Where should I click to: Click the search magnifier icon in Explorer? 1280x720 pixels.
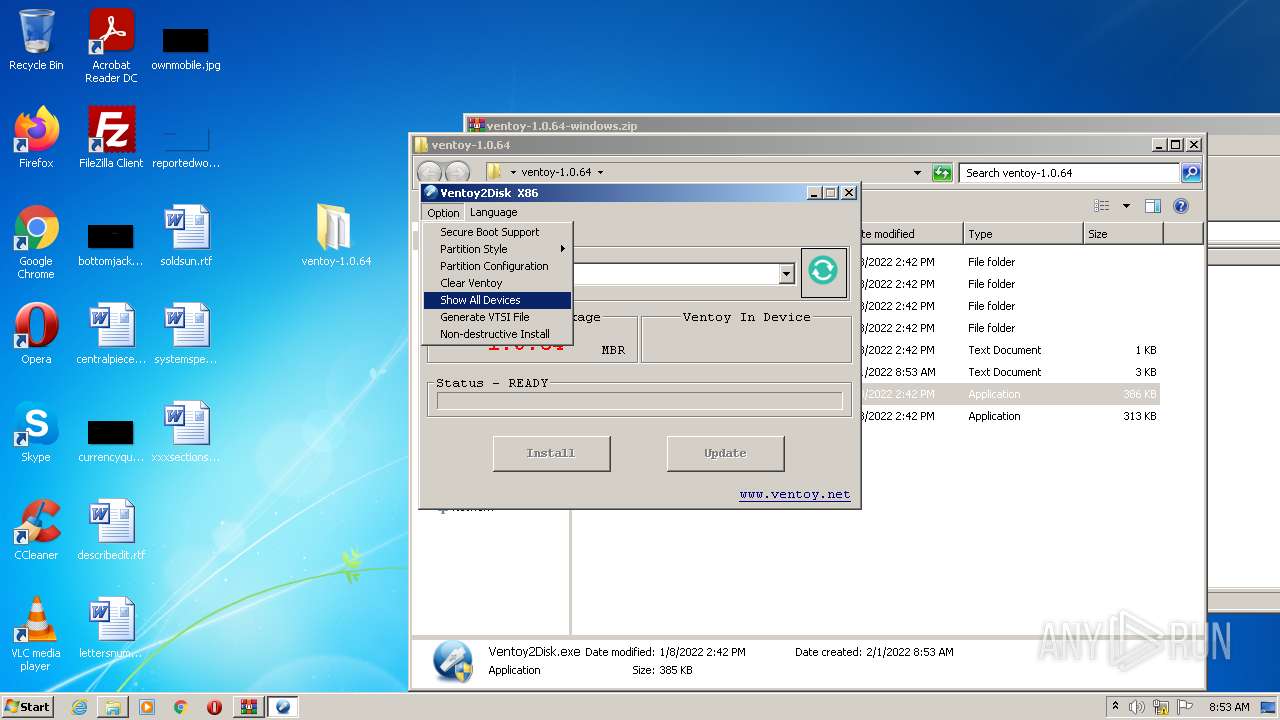tap(1191, 173)
